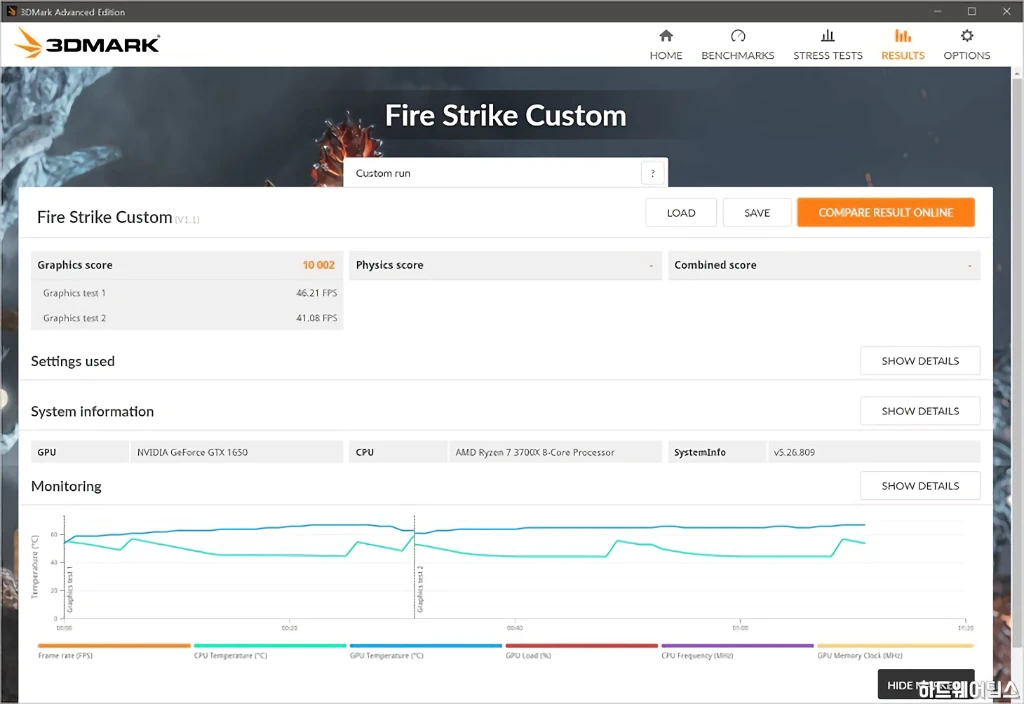Screen dimensions: 1024x704
Task: Click the Physics score label
Action: point(389,265)
